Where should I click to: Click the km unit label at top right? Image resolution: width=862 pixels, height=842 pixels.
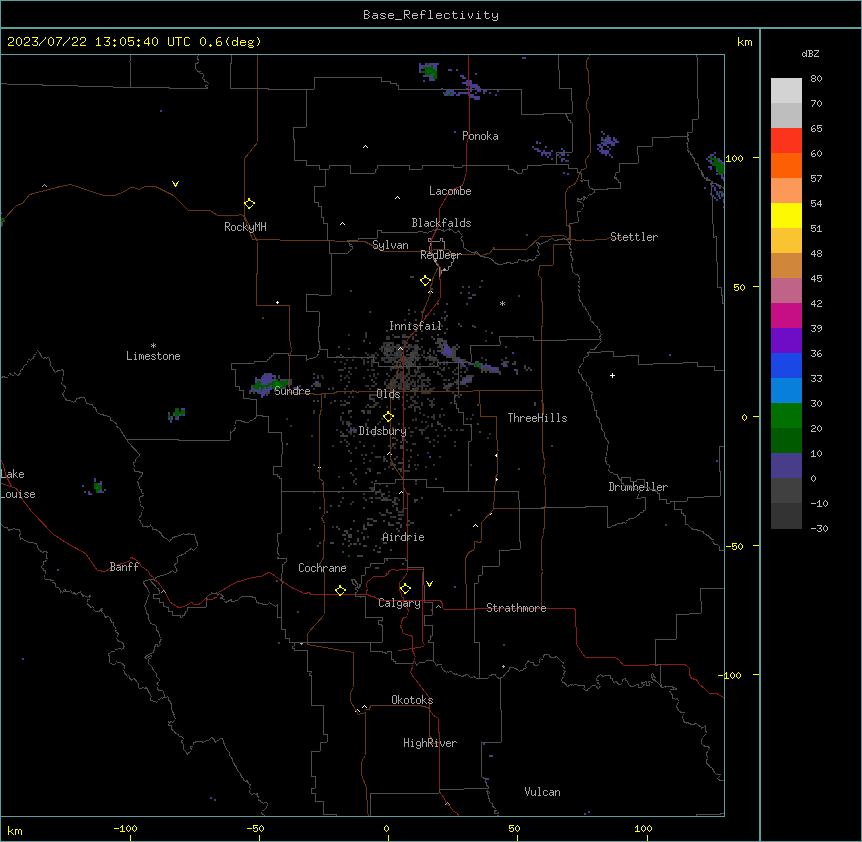[745, 42]
